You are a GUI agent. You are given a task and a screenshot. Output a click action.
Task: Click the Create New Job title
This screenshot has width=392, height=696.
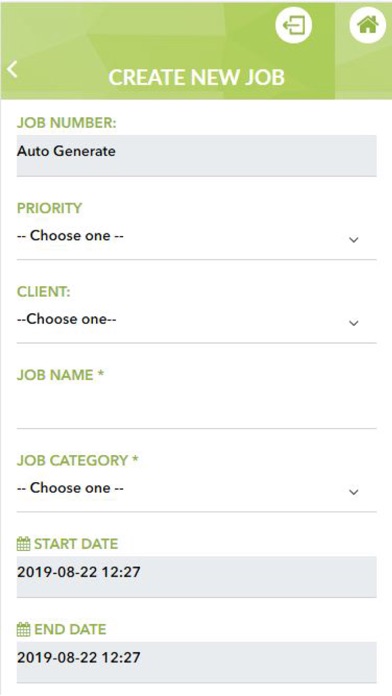pos(196,77)
